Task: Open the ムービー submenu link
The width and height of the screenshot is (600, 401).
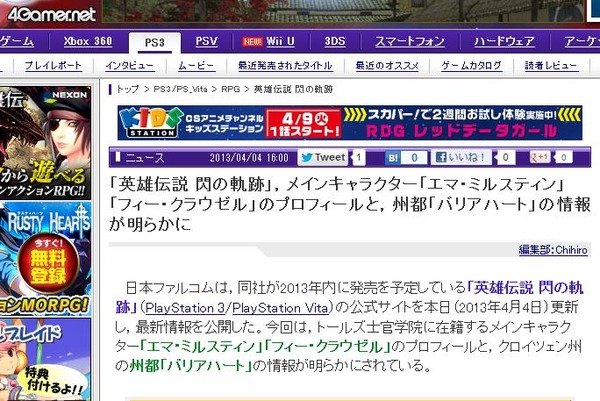Action: (197, 66)
